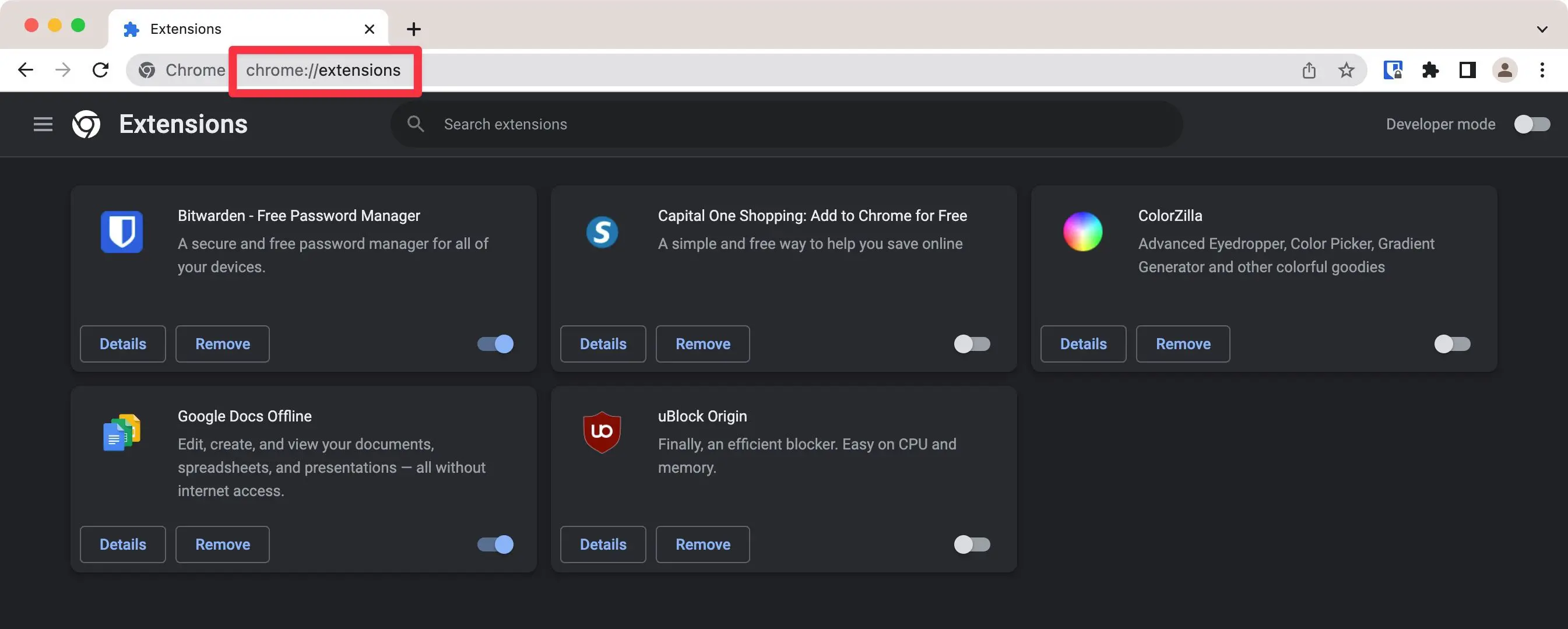Expand the tab search chevron
This screenshot has width=1568, height=629.
coord(1541,29)
